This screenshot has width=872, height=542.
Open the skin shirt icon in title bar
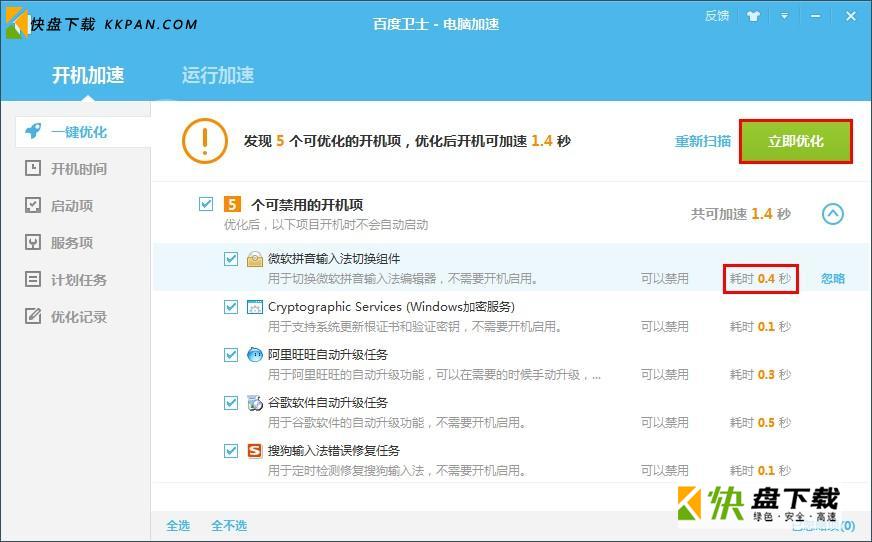point(754,16)
